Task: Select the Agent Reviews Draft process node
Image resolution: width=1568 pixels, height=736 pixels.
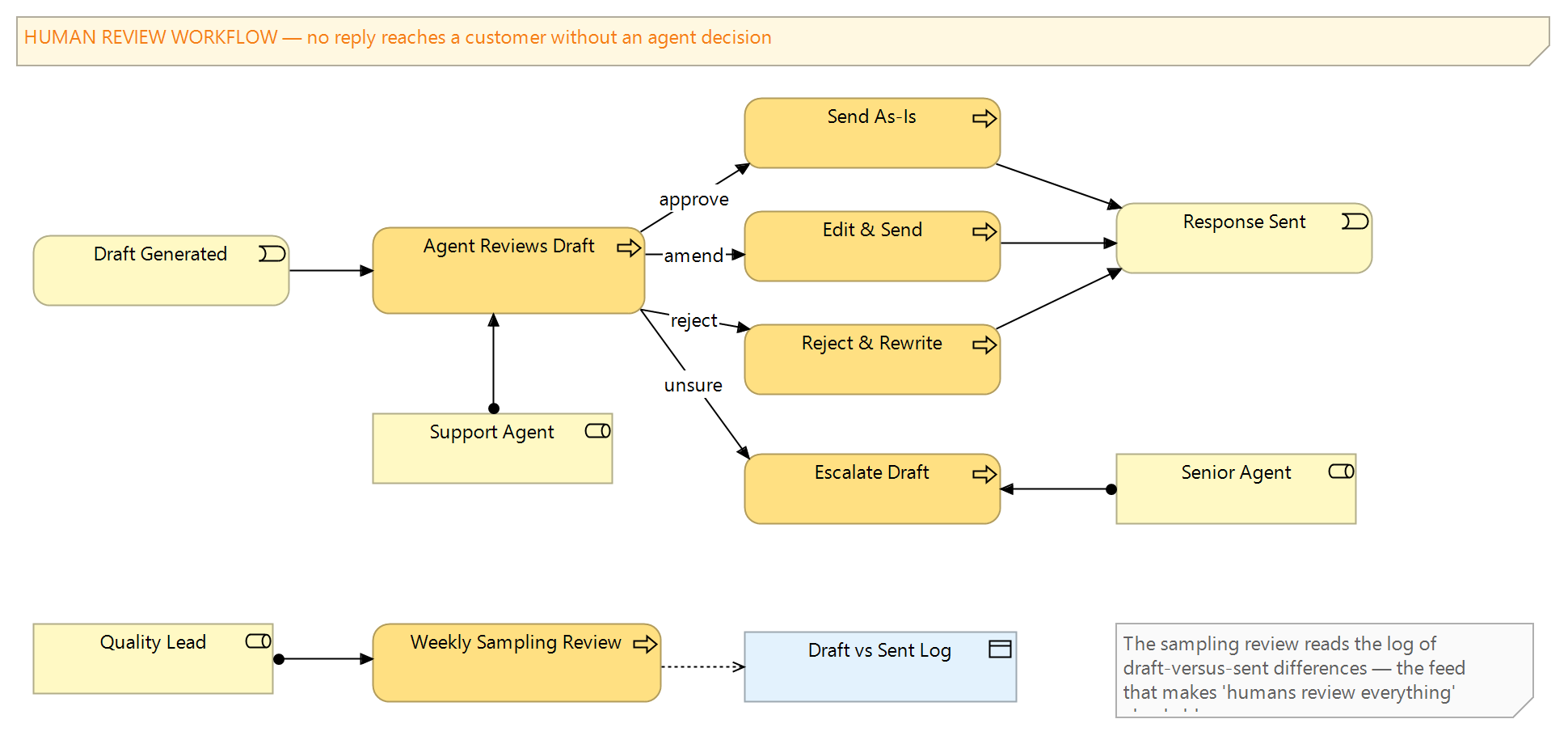Action: pos(509,271)
